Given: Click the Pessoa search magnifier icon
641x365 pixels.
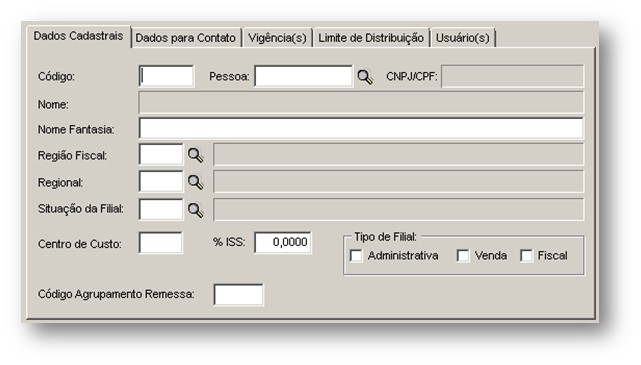Looking at the screenshot, I should click(x=365, y=77).
